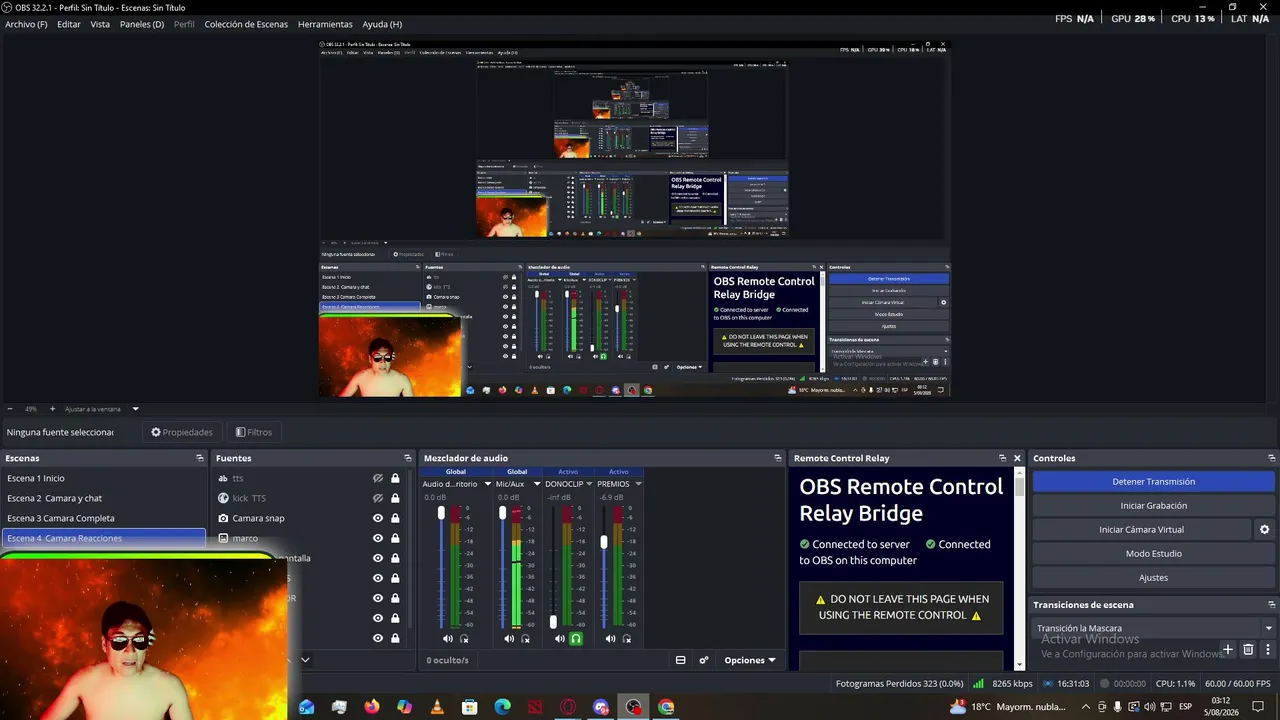Open the Mic/Aux channel dropdown
This screenshot has height=720, width=1280.
point(538,484)
